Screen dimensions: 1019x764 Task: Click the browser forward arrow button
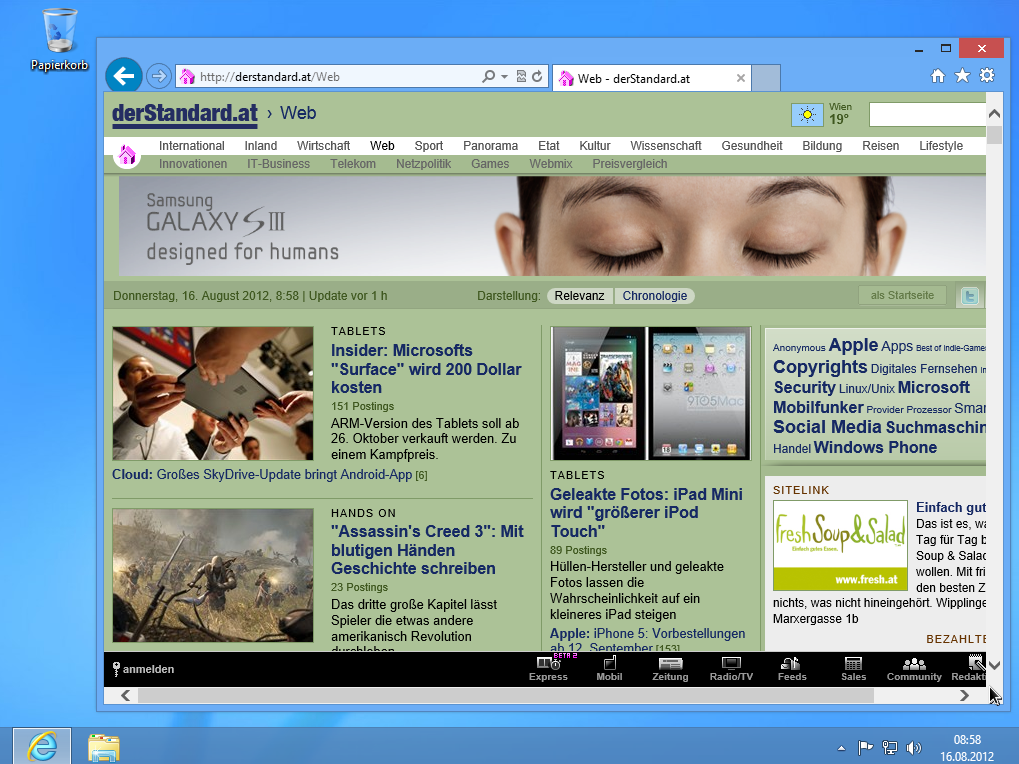[159, 77]
